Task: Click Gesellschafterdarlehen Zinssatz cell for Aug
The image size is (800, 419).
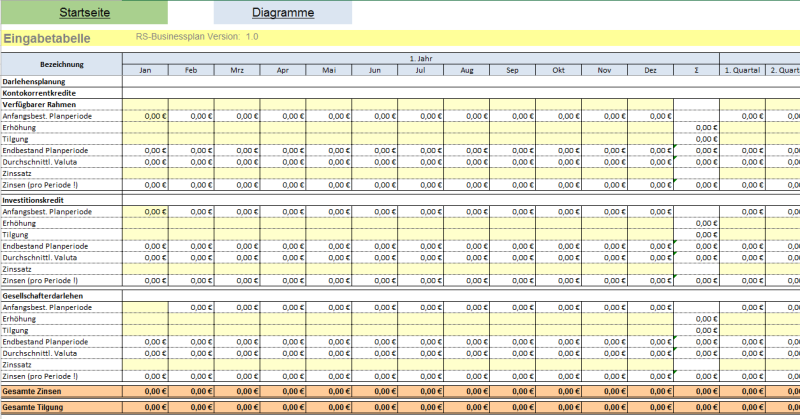Action: 467,365
